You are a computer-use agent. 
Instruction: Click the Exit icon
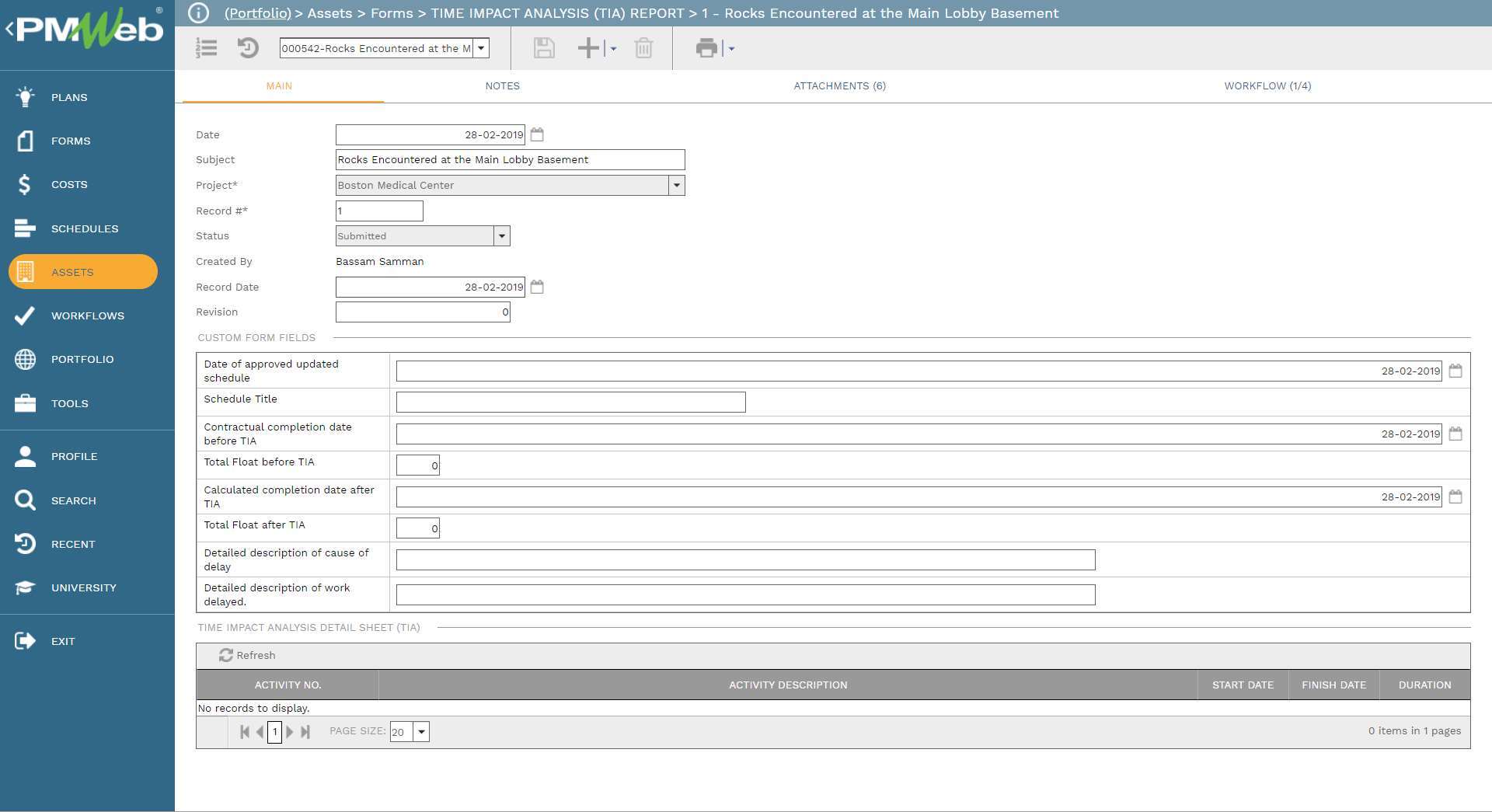(x=63, y=641)
